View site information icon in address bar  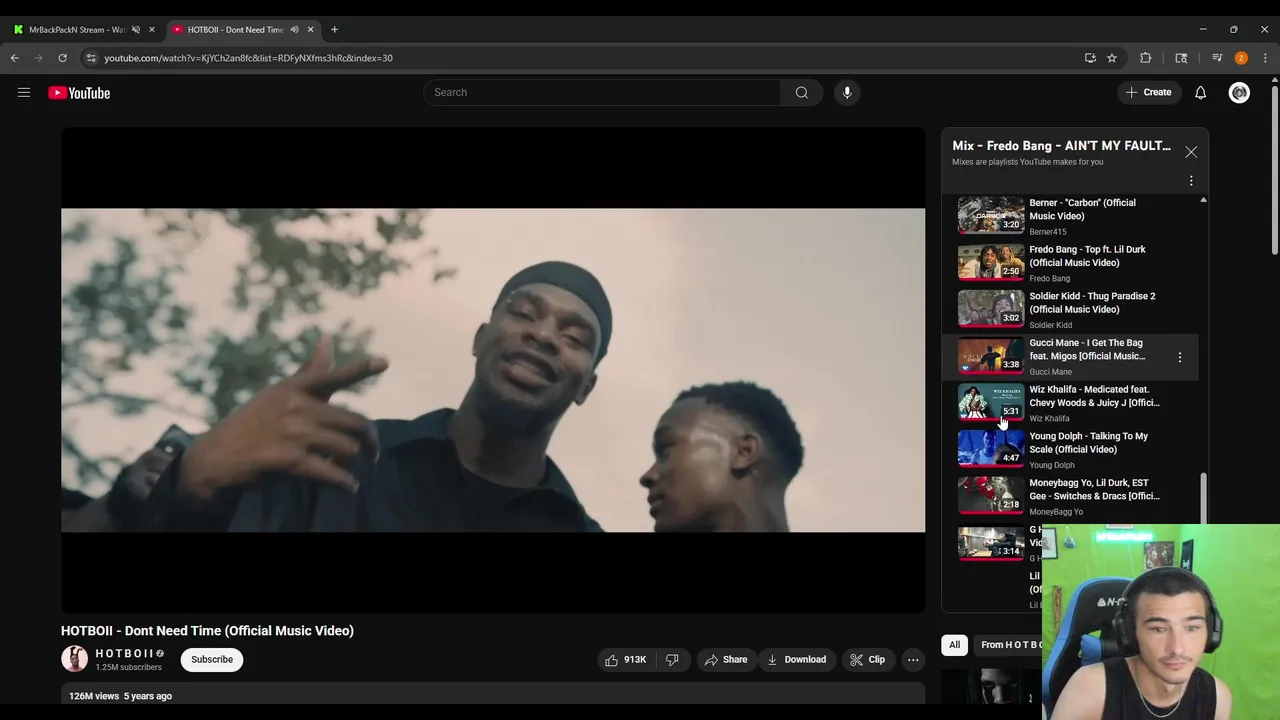91,58
